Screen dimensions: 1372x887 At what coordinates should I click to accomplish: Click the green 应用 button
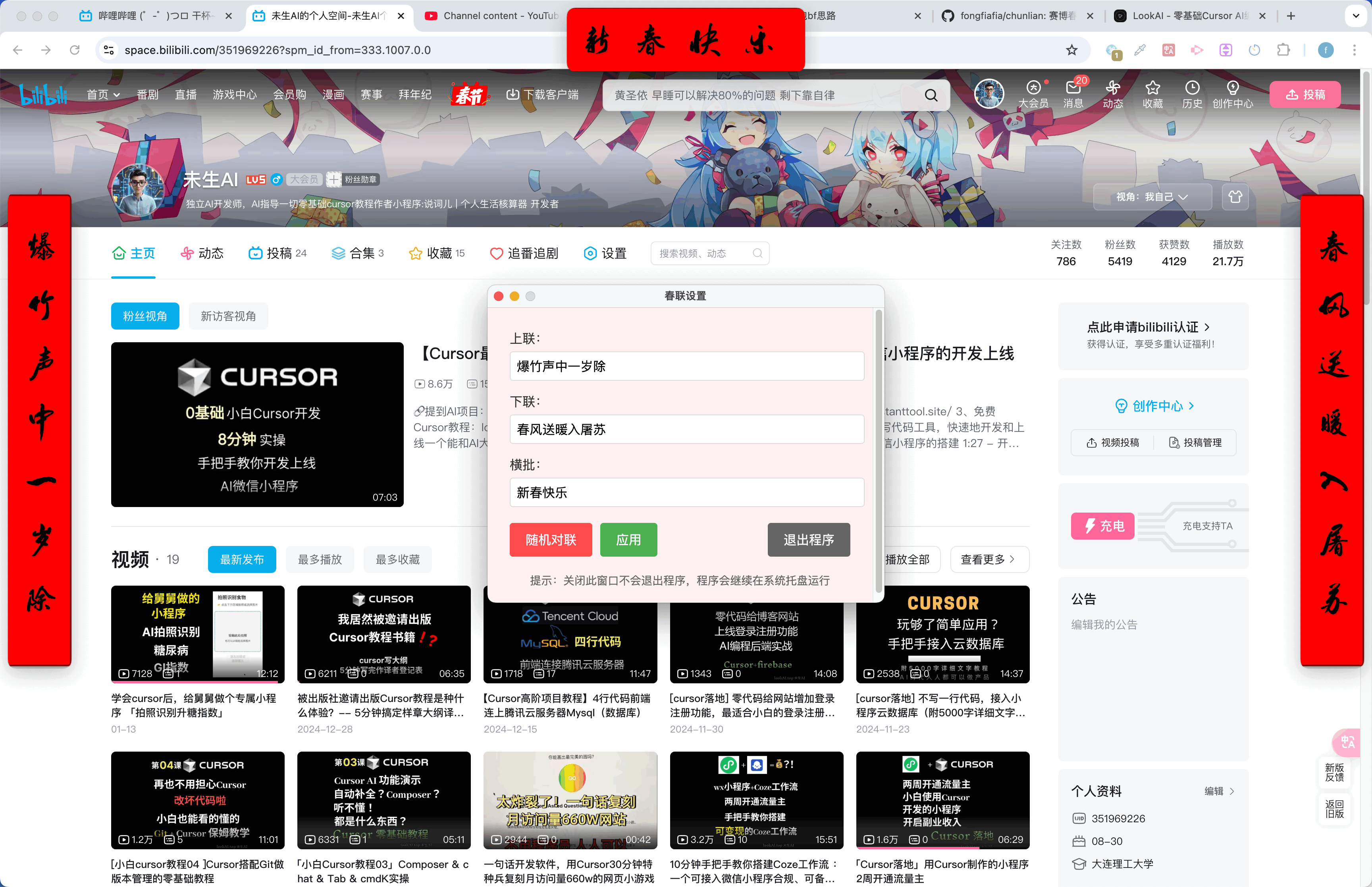click(x=628, y=540)
